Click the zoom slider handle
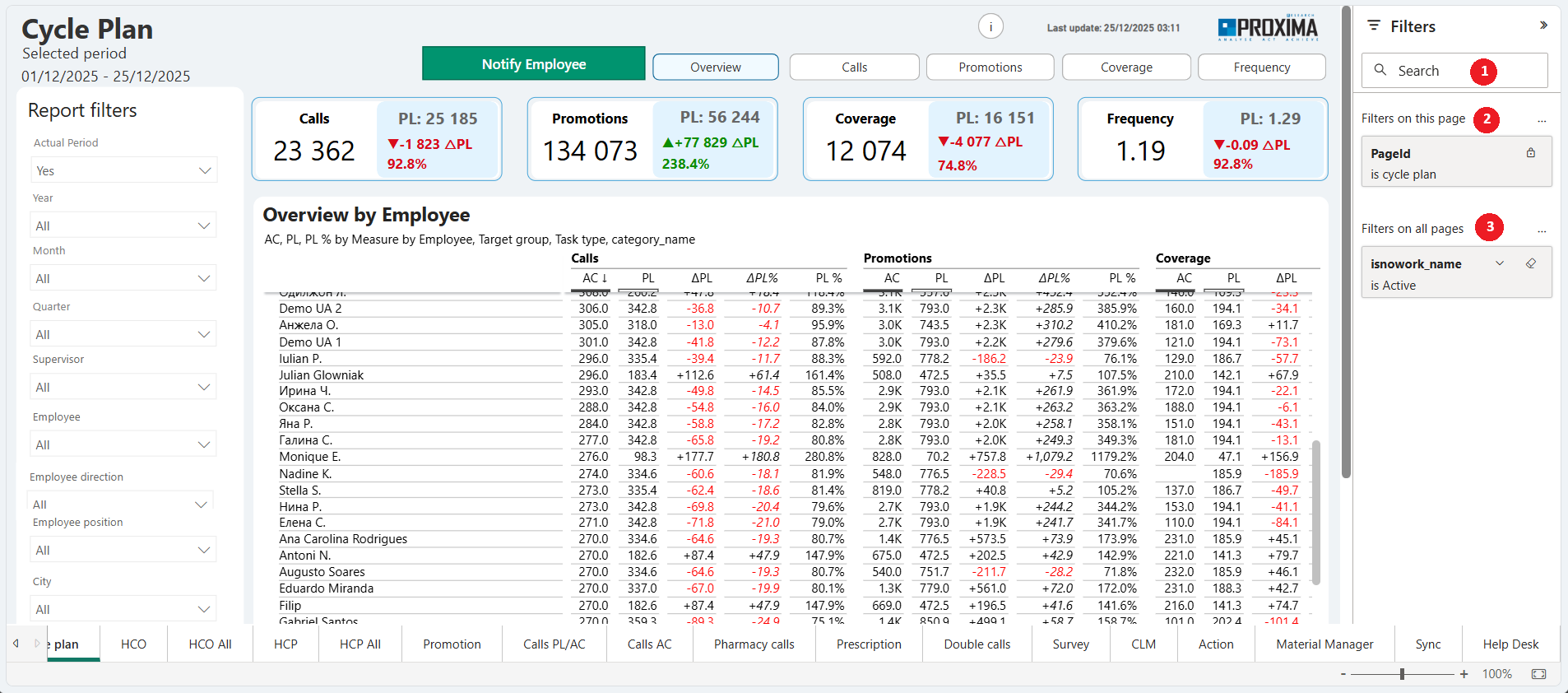This screenshot has width=1568, height=693. click(1402, 674)
